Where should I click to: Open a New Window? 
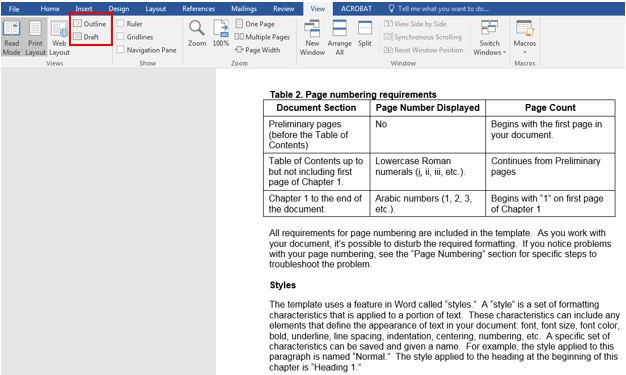312,38
